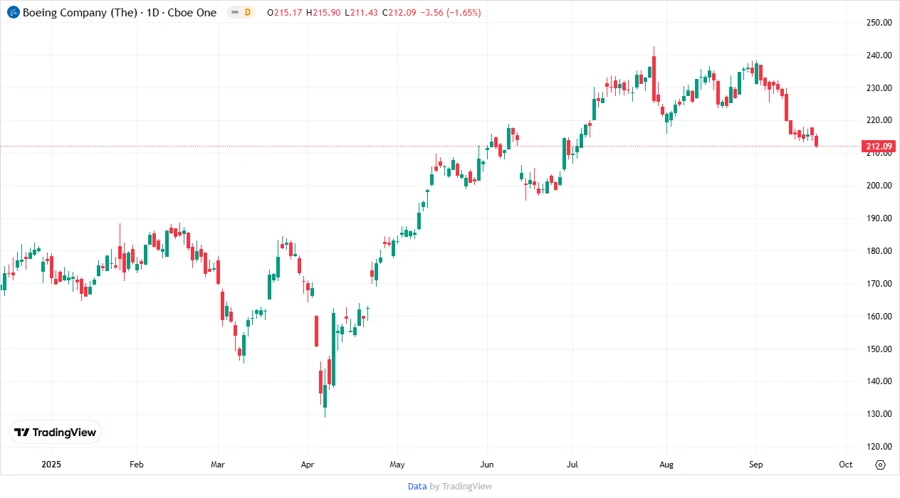Click the 'Jun' time axis label

pyautogui.click(x=487, y=464)
